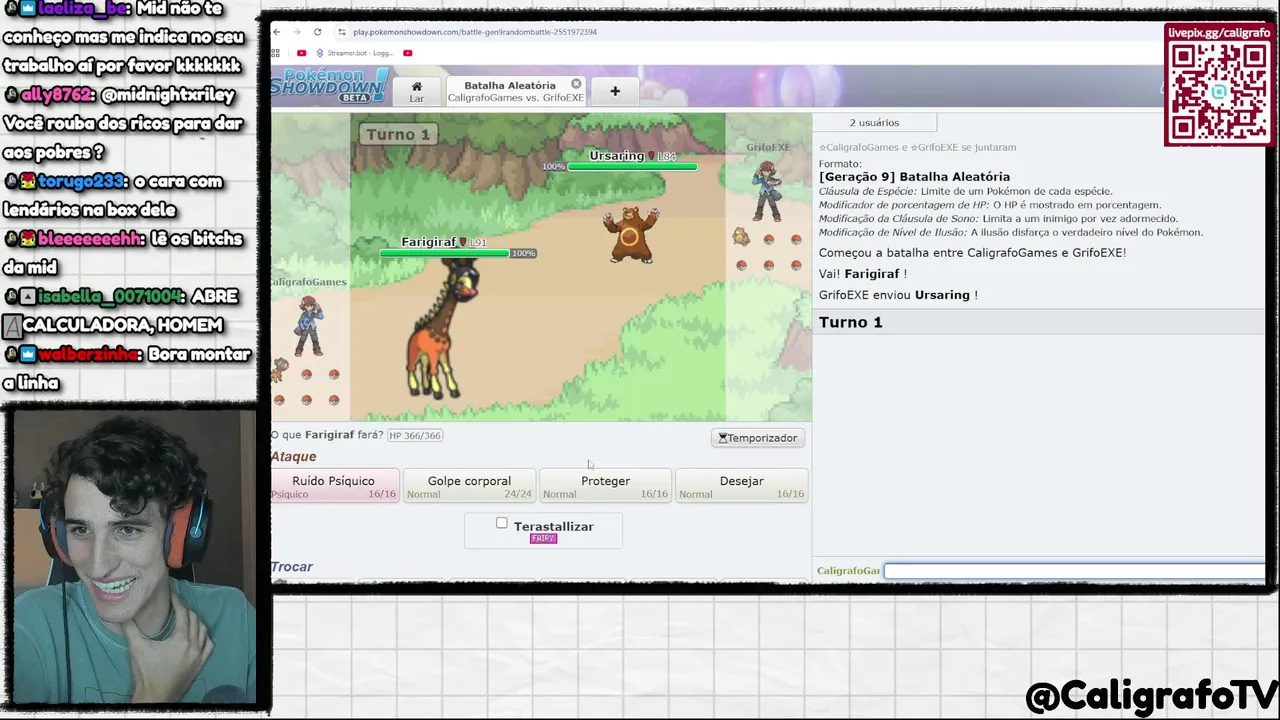Screen dimensions: 1280x720
Task: Open a new room with the plus tab
Action: [615, 91]
